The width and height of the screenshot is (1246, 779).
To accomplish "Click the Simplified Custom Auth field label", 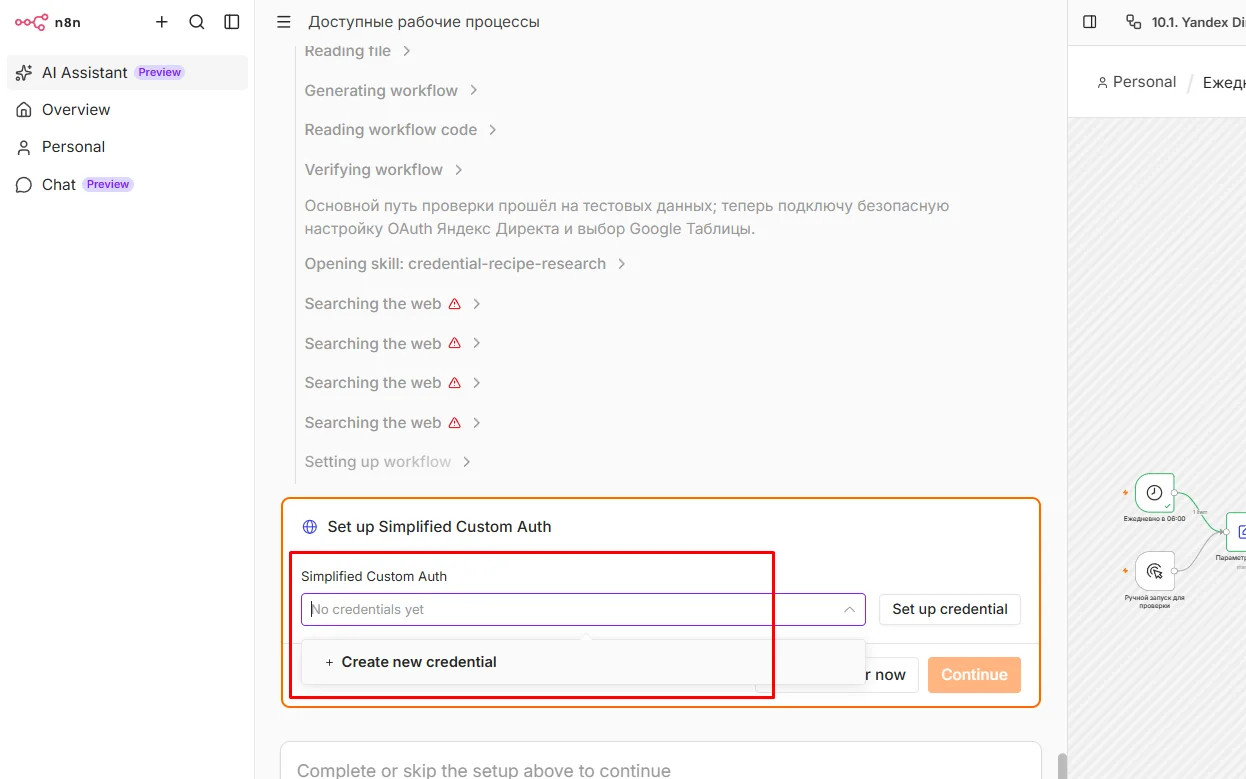I will point(374,577).
